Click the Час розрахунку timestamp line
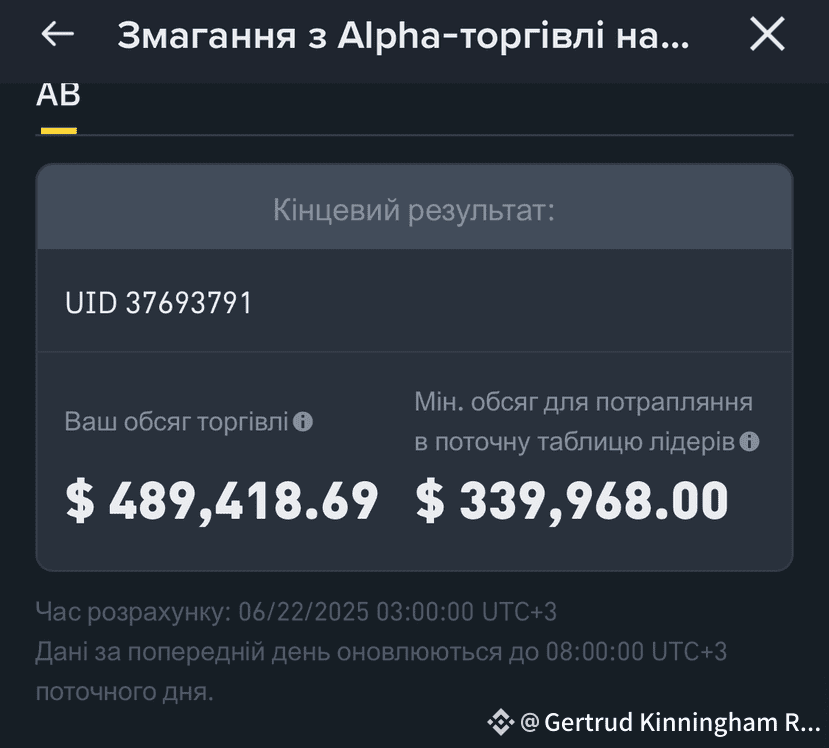This screenshot has width=829, height=748. pyautogui.click(x=296, y=612)
